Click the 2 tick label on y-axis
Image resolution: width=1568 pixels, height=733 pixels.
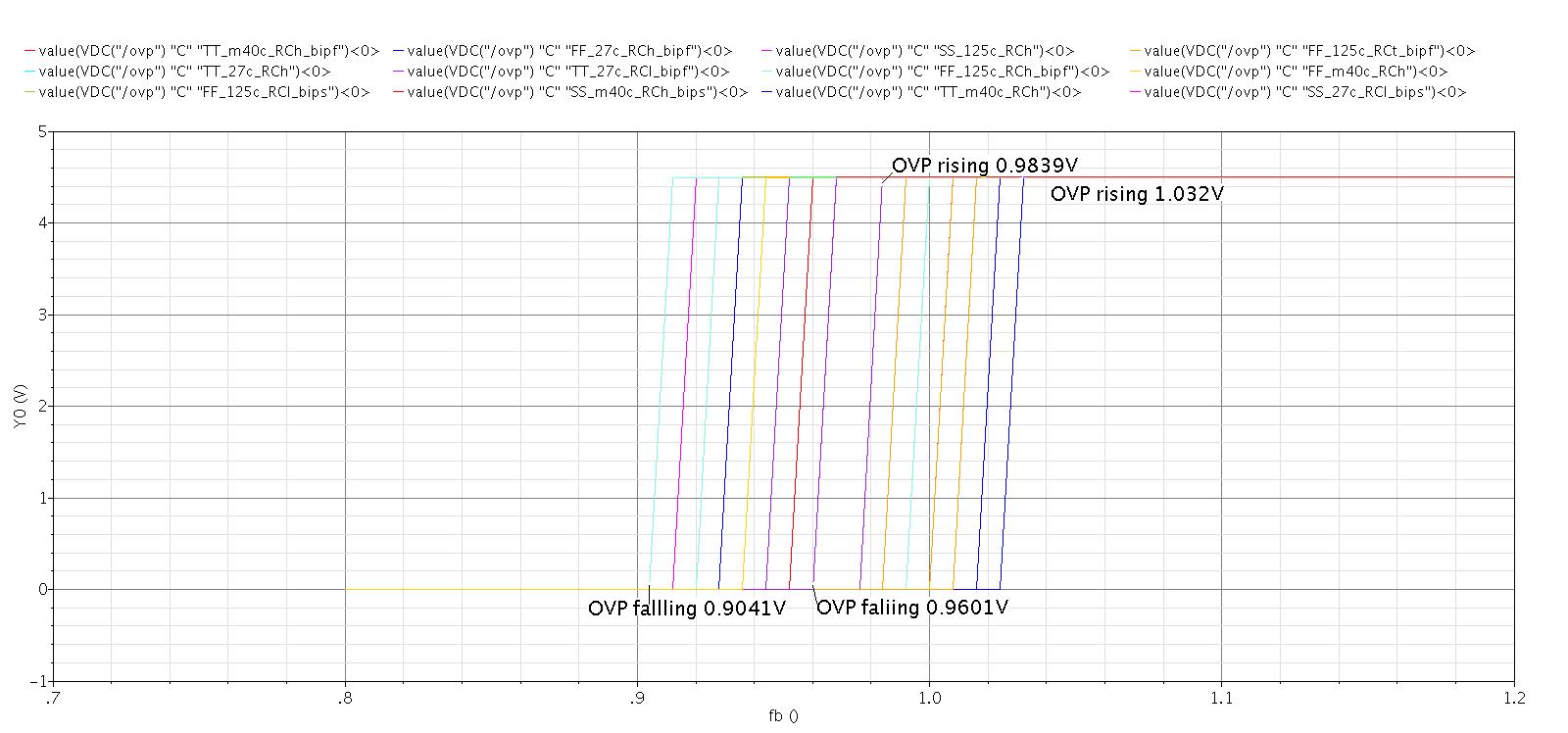tap(42, 406)
